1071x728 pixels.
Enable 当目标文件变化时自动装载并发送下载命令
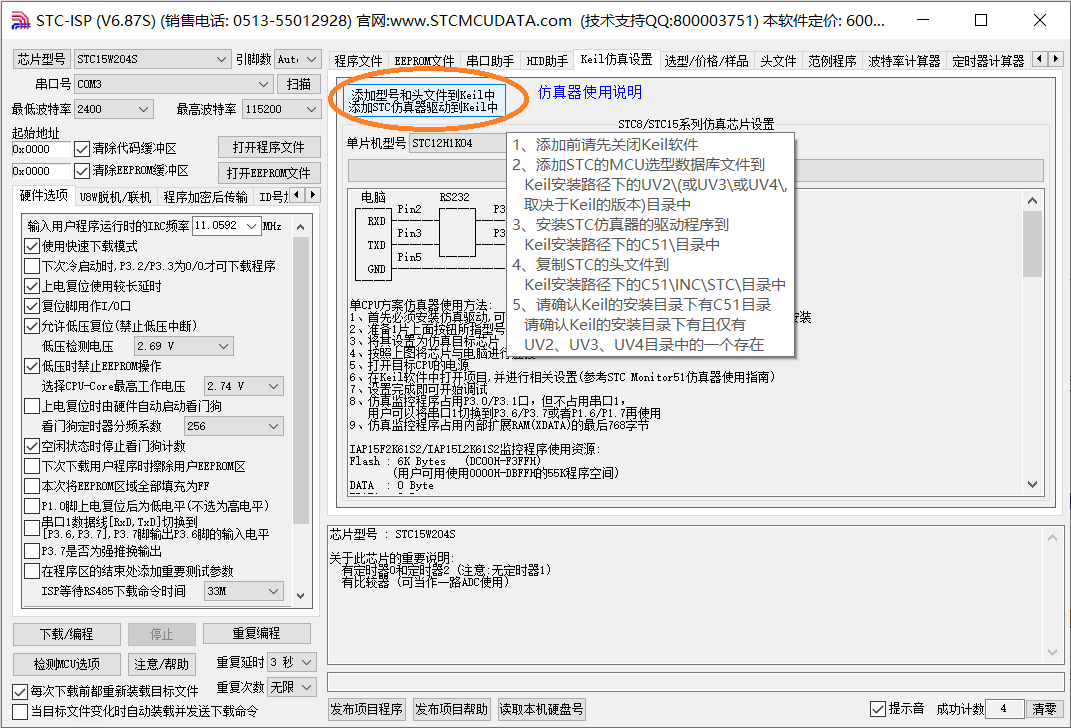click(20, 712)
